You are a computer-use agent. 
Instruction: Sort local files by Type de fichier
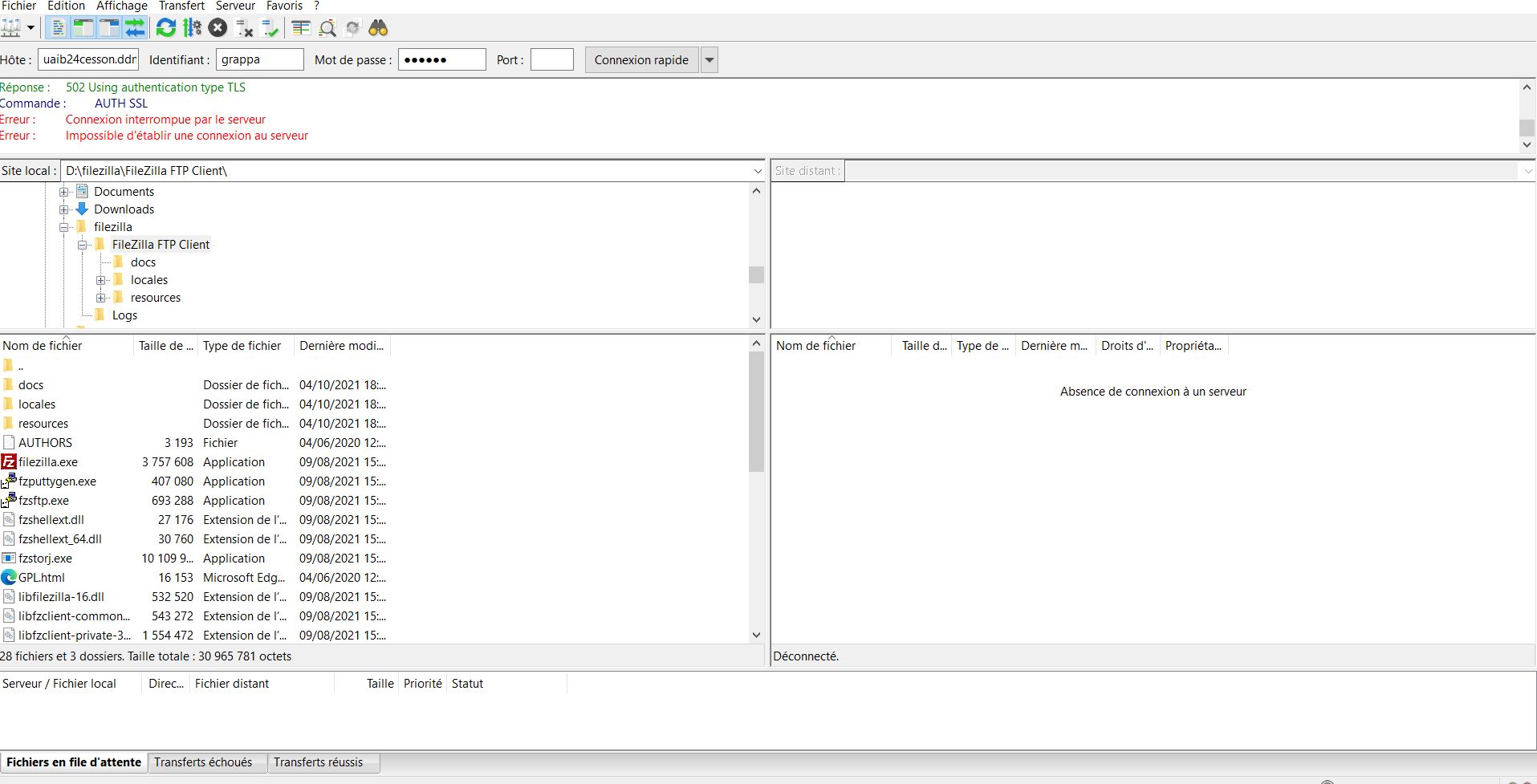pyautogui.click(x=242, y=346)
